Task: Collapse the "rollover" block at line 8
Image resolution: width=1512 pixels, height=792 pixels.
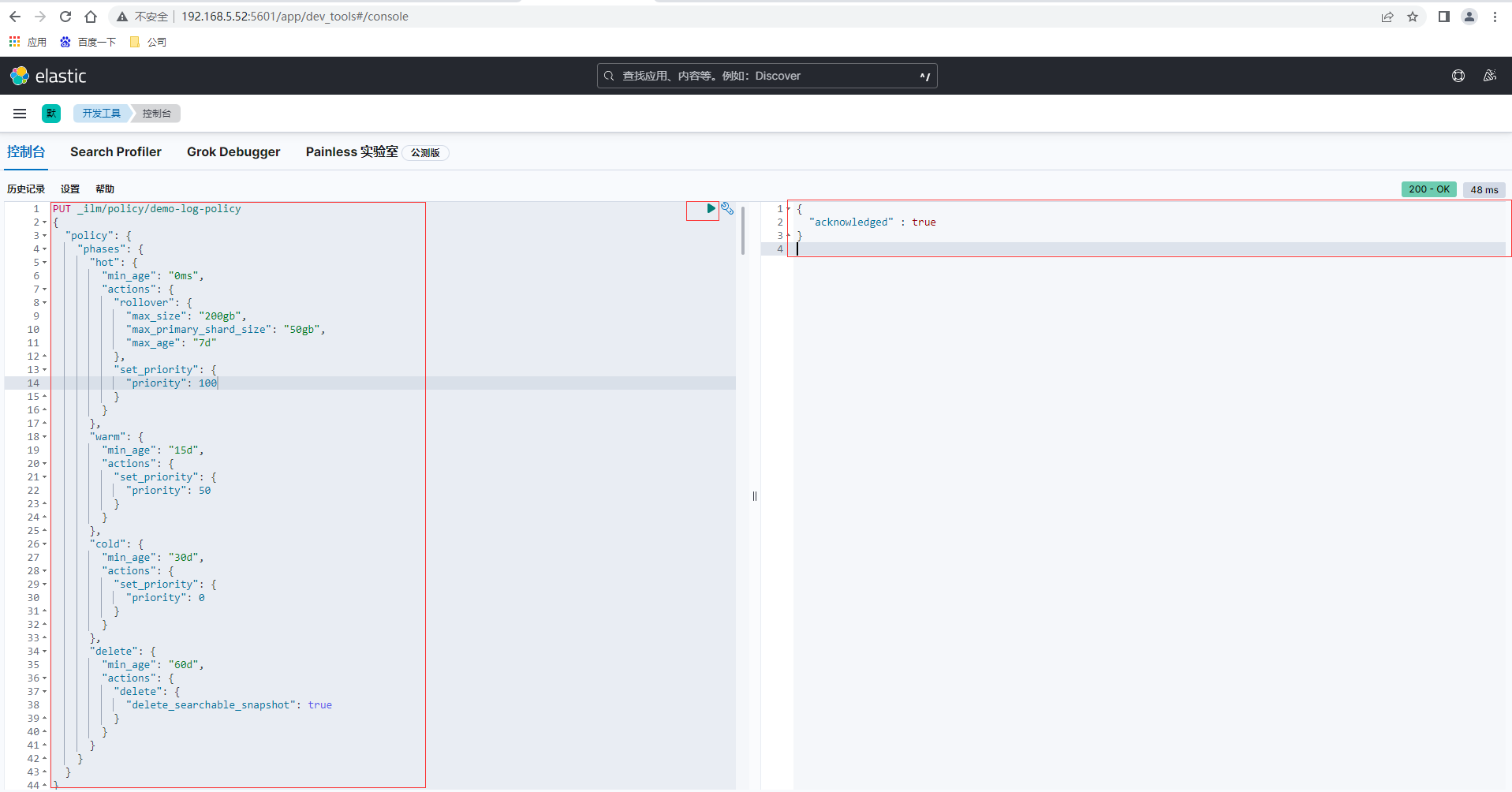Action: pos(44,303)
